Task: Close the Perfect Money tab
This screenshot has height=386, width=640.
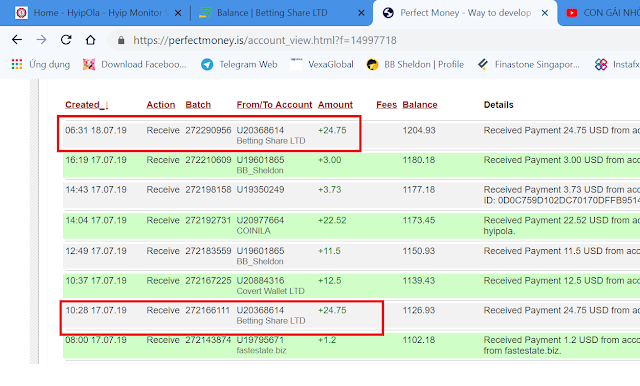Action: click(x=544, y=13)
